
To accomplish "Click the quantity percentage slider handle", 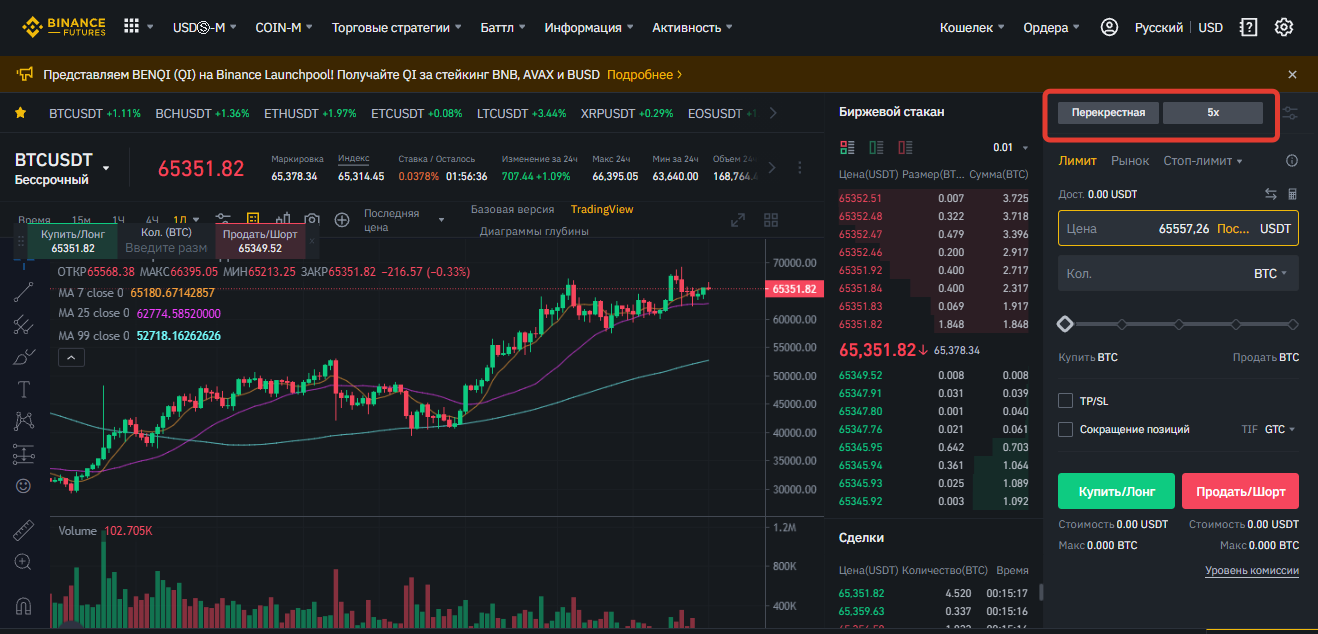I will tap(1065, 324).
